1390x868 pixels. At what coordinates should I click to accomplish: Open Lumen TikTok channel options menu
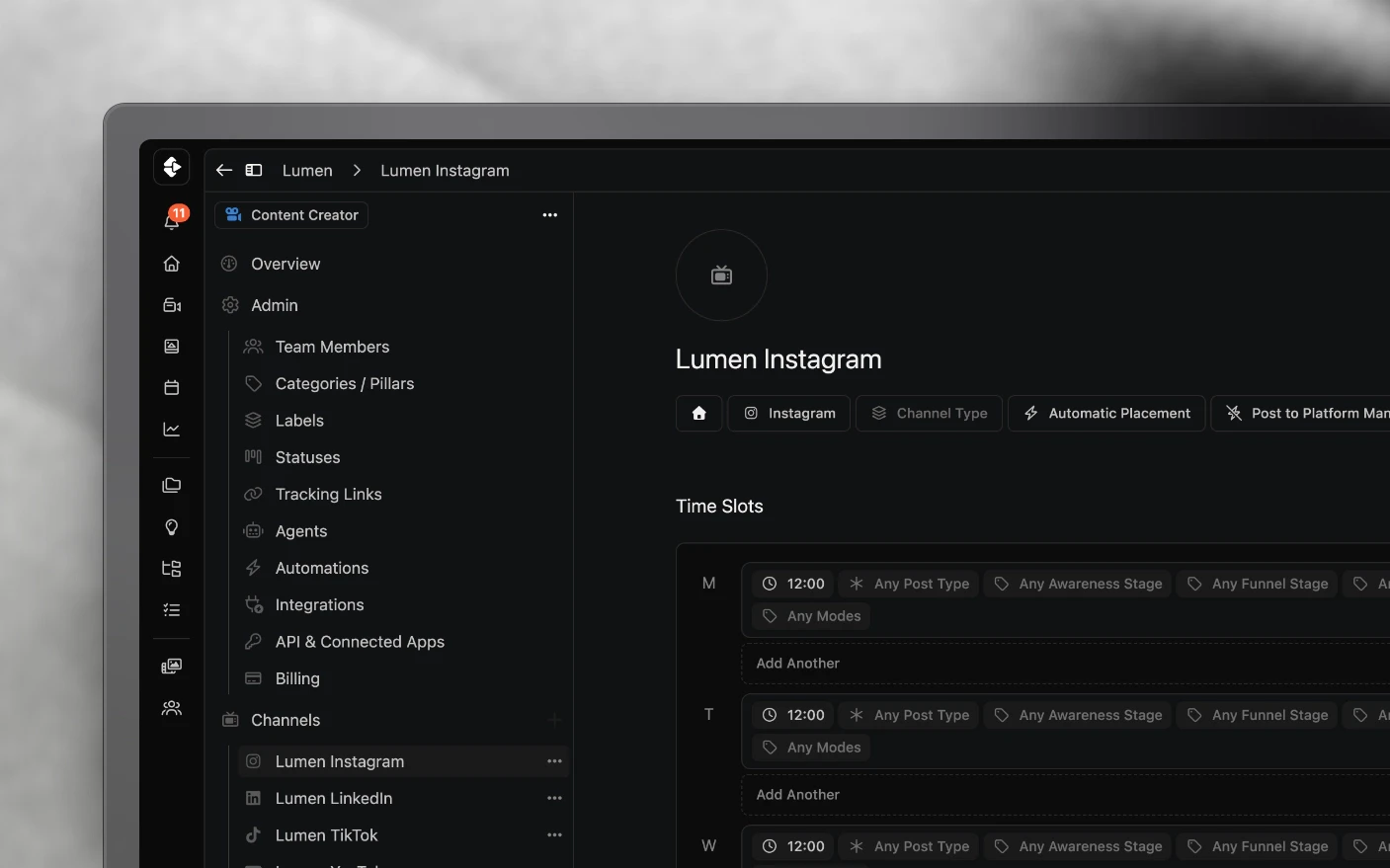(555, 835)
